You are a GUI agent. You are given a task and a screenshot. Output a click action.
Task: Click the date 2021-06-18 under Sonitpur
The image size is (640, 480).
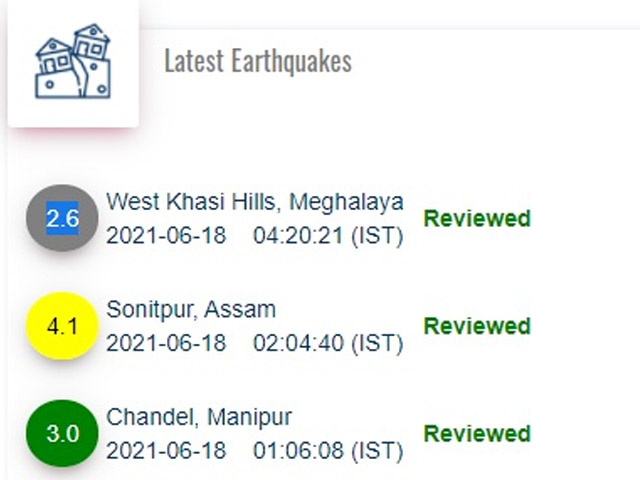[x=166, y=343]
